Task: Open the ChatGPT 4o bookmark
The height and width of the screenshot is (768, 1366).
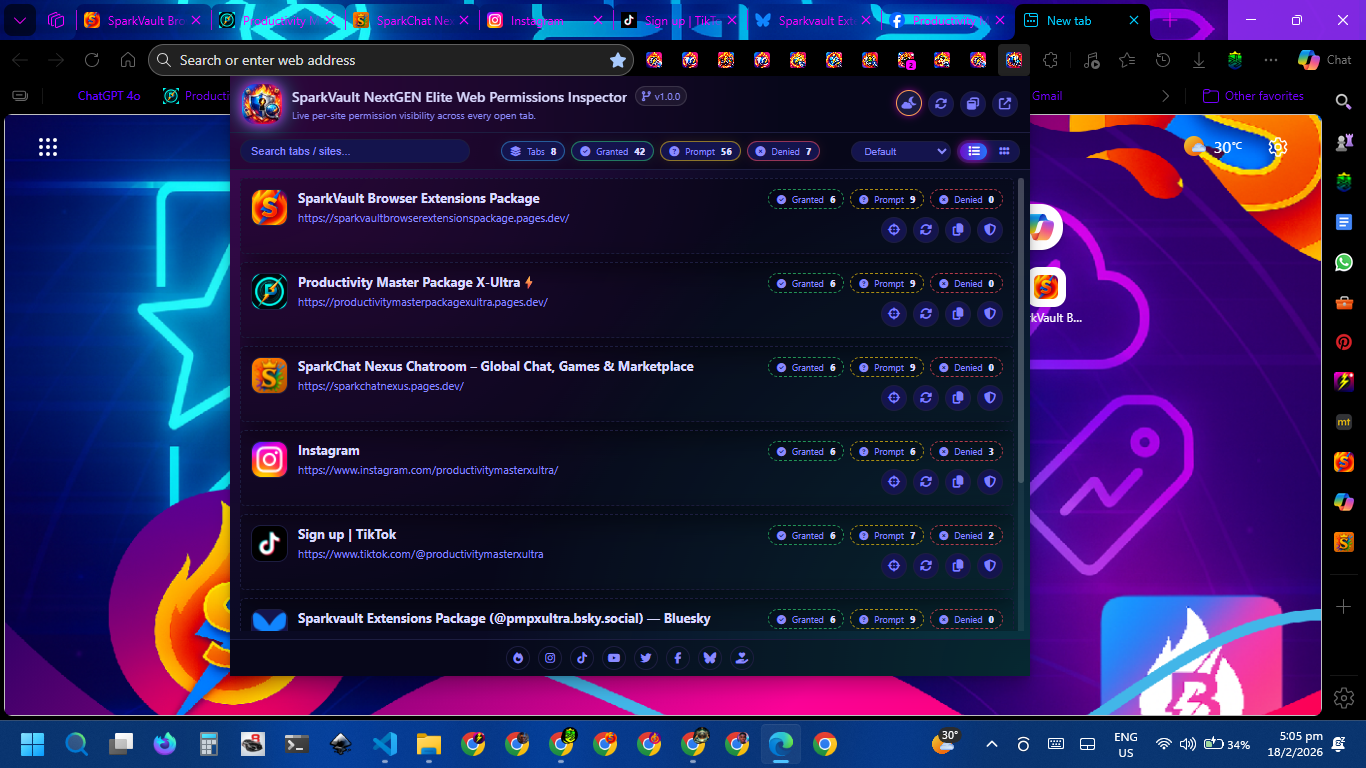Action: tap(109, 96)
